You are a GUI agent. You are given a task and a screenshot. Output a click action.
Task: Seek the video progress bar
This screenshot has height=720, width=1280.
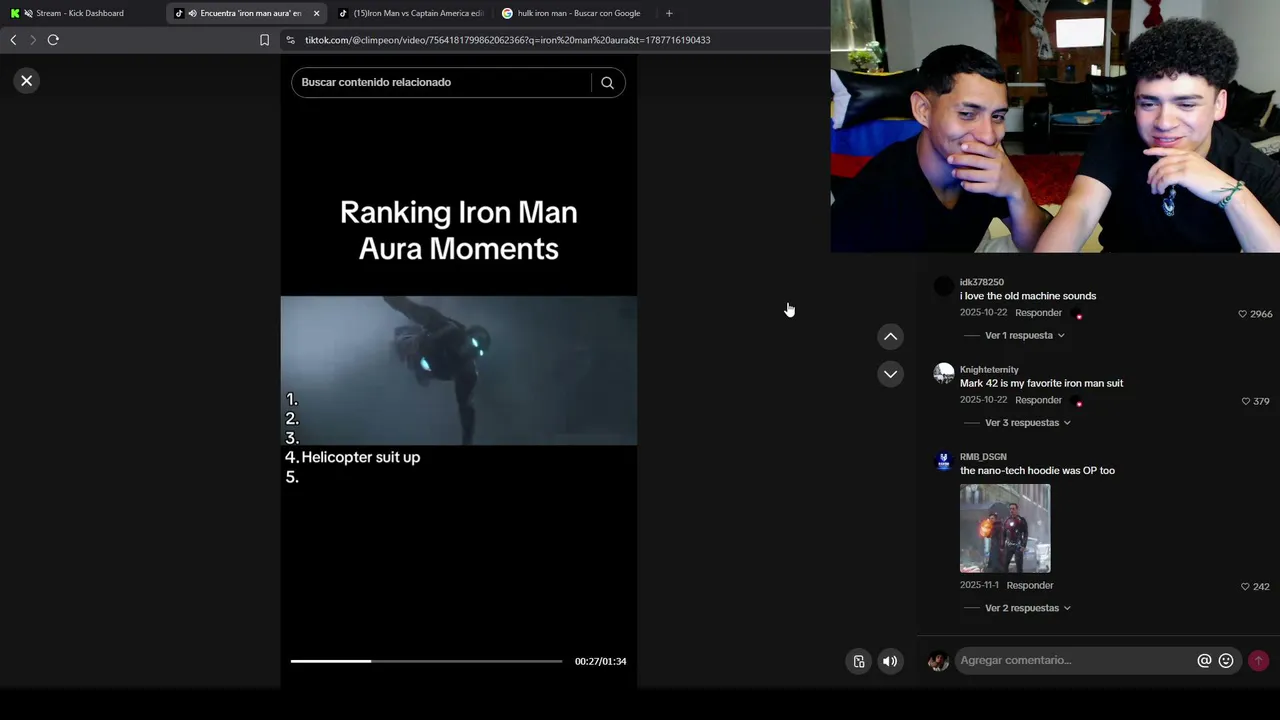click(x=426, y=661)
